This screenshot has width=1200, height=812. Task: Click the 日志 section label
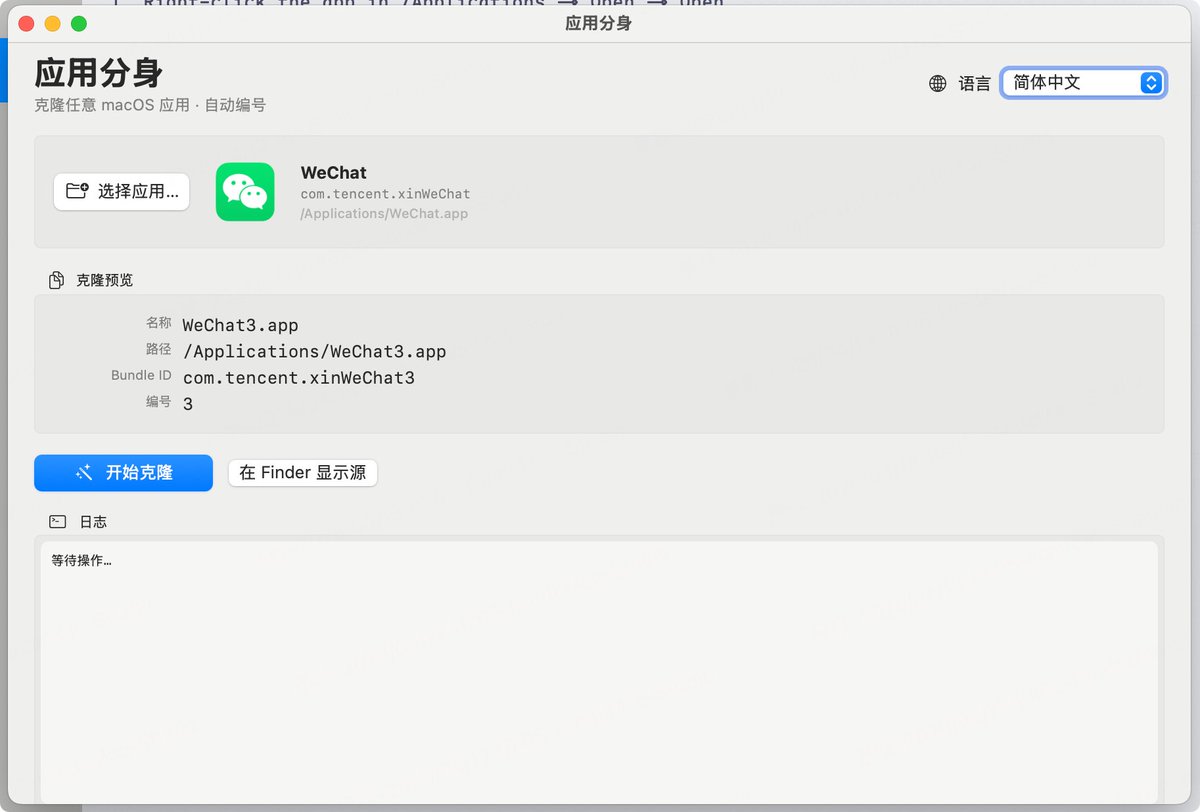click(93, 522)
